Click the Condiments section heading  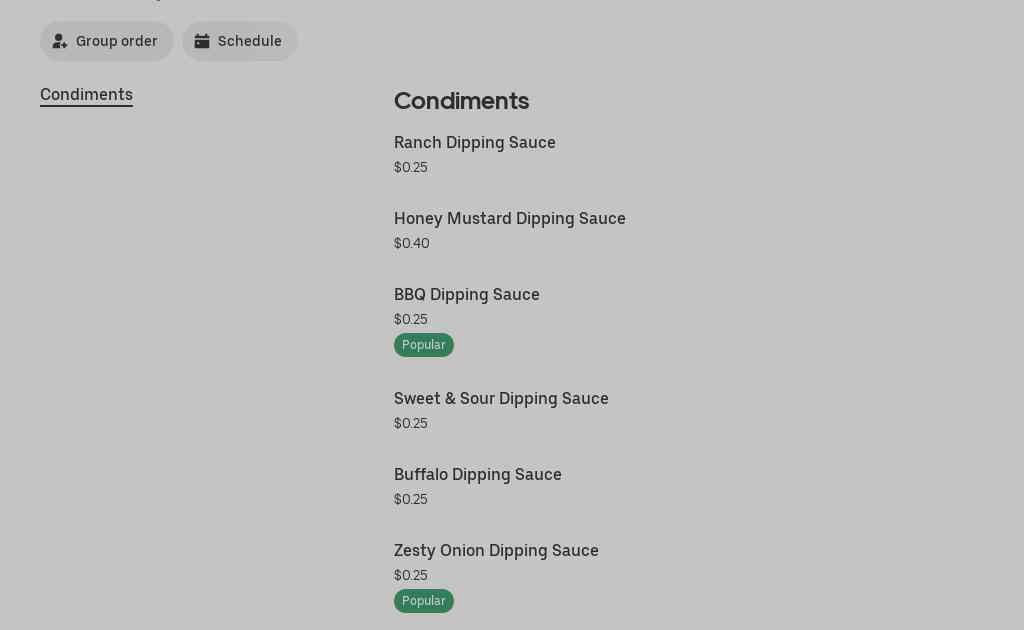[x=461, y=101]
